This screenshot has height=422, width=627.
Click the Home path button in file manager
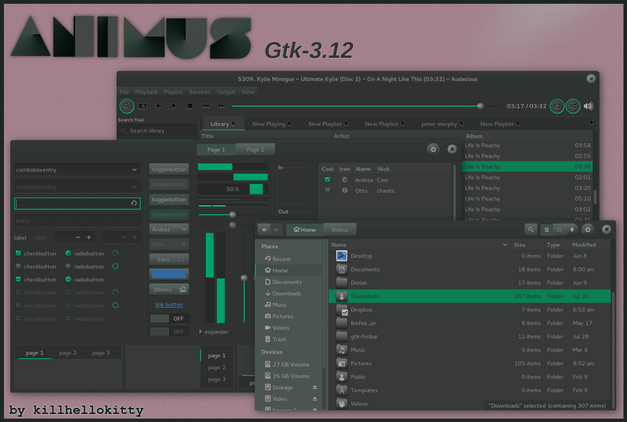click(x=305, y=230)
